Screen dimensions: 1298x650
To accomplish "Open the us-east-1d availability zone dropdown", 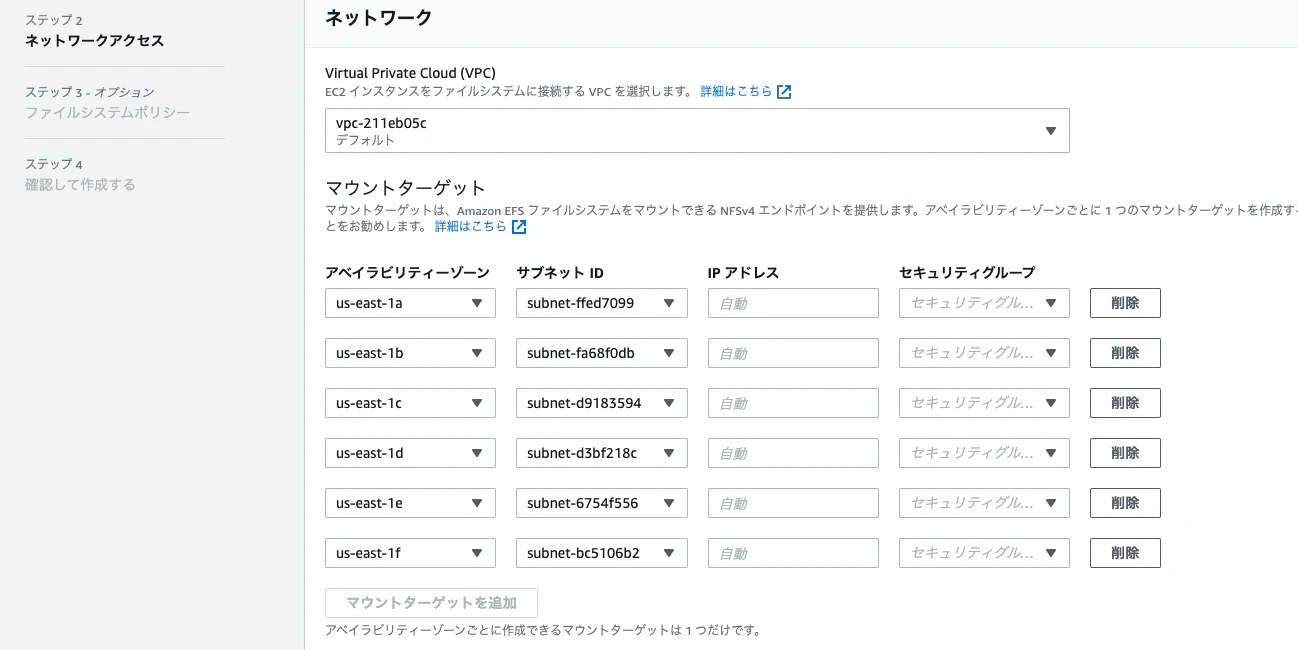I will (x=410, y=453).
